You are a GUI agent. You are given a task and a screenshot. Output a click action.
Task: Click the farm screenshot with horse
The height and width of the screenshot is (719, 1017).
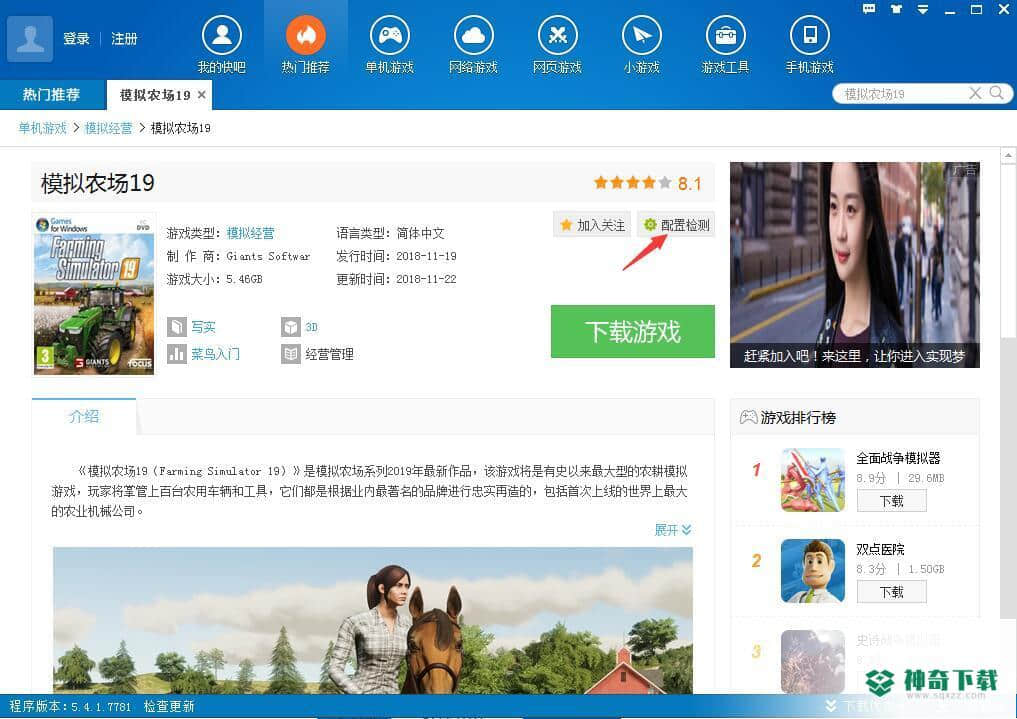(373, 620)
